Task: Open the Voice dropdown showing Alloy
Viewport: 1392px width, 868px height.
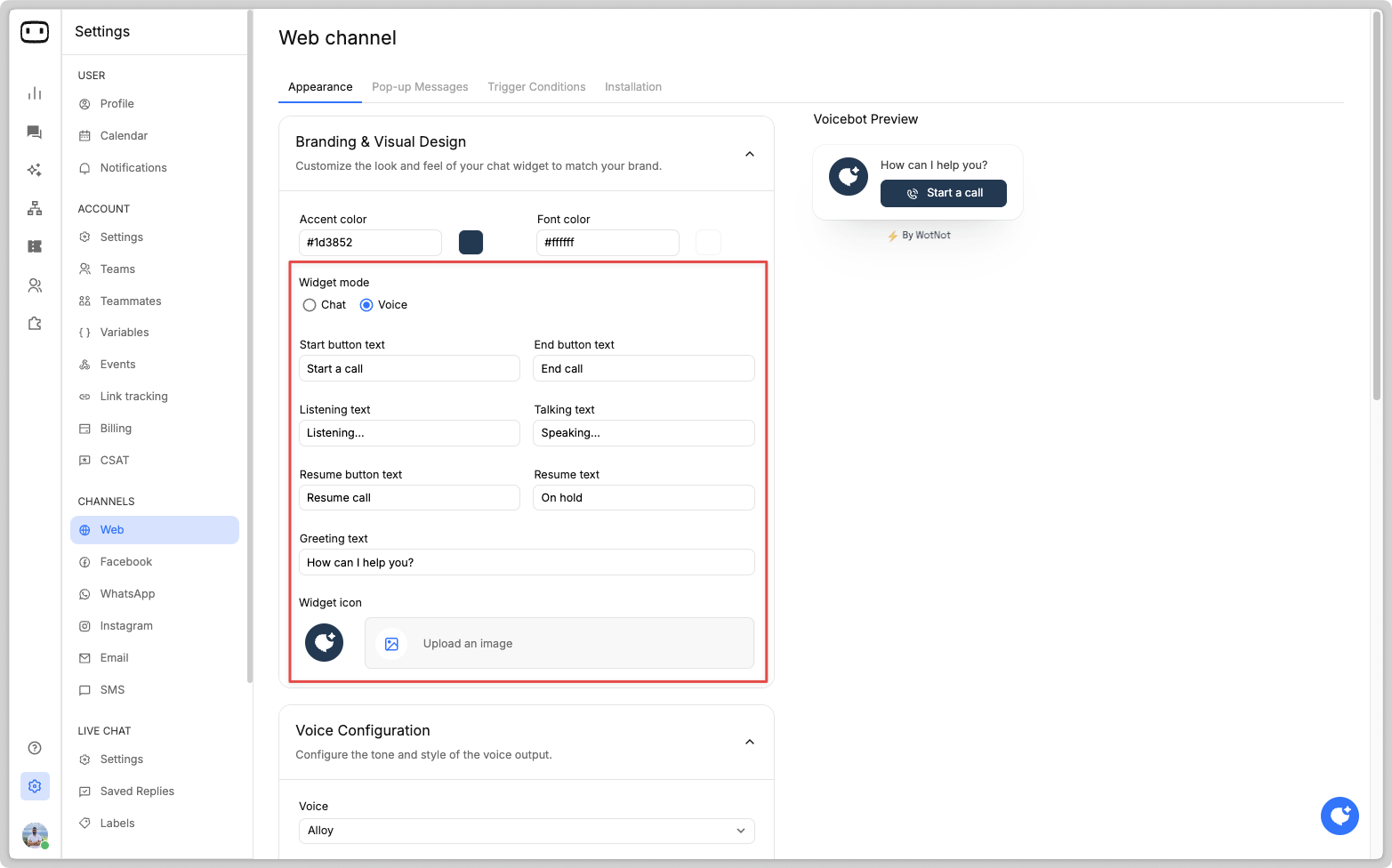Action: pyautogui.click(x=527, y=831)
